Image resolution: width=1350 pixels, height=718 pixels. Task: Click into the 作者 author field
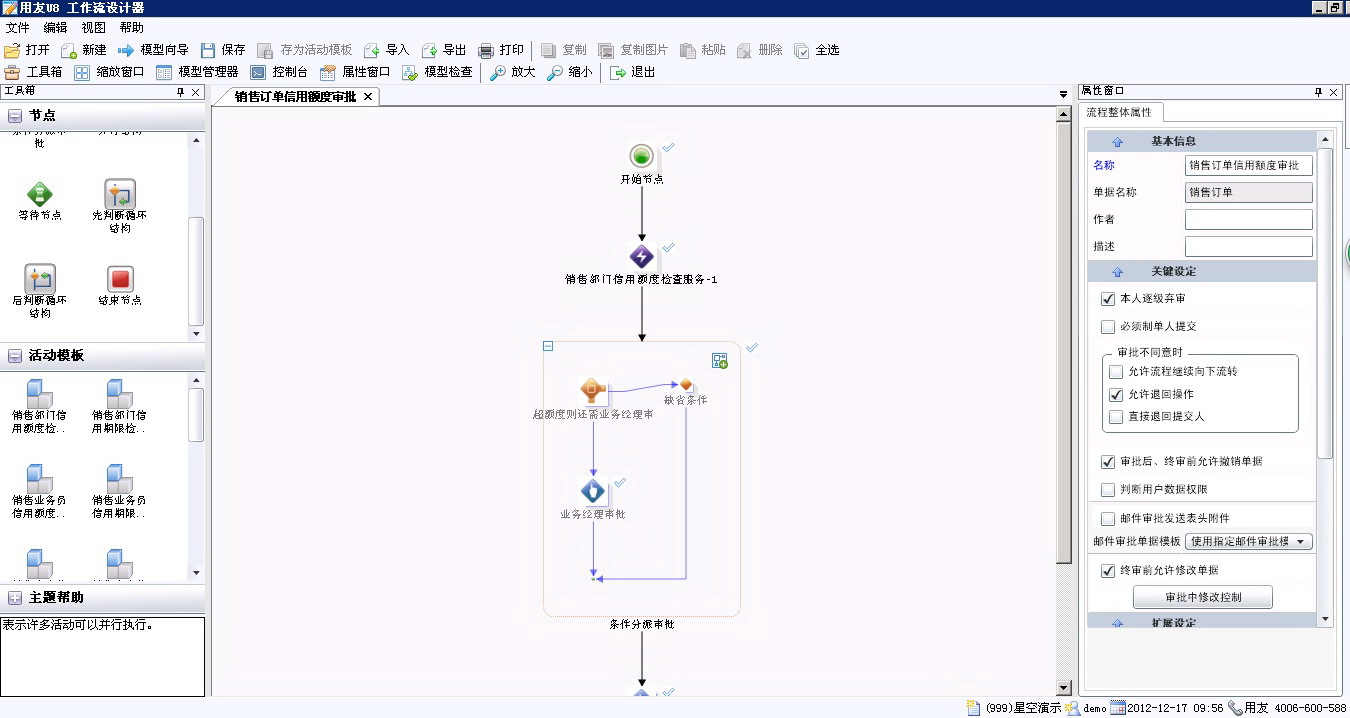tap(1249, 220)
